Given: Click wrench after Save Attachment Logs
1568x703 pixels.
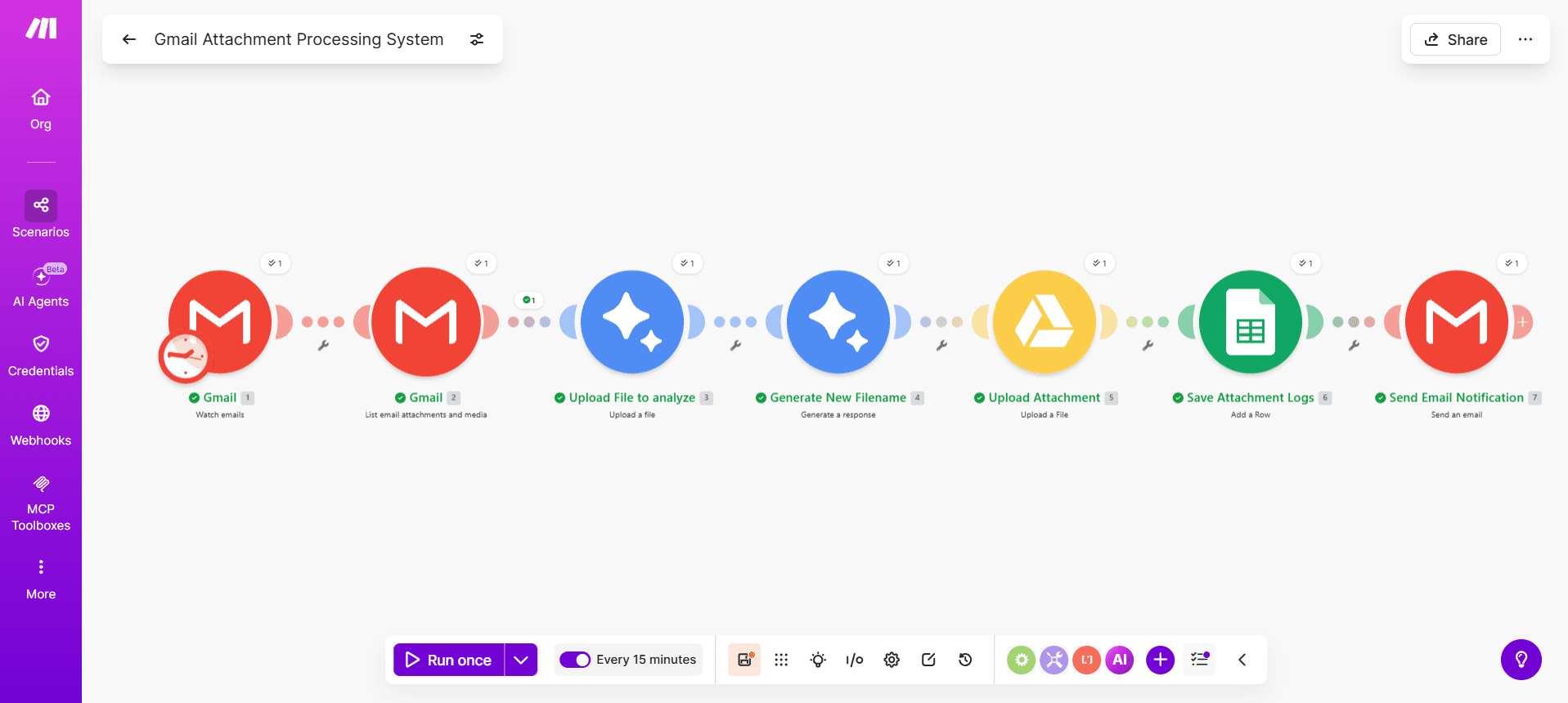Looking at the screenshot, I should tap(1354, 346).
